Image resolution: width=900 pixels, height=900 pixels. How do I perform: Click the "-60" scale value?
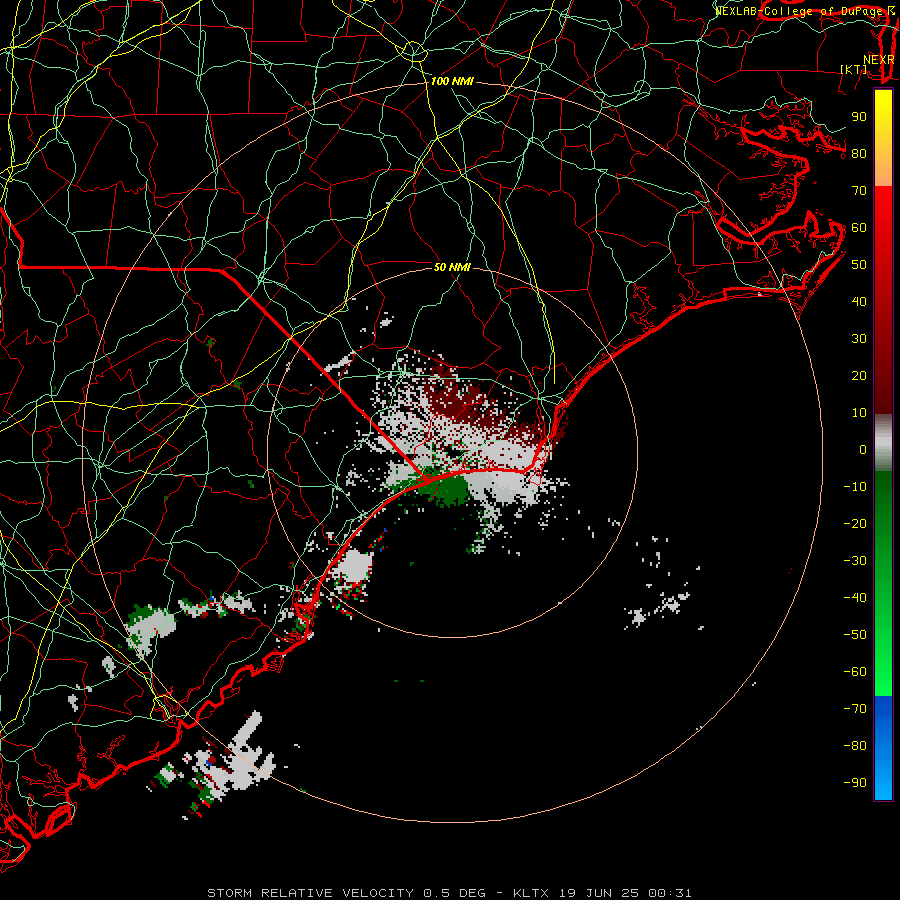tap(855, 672)
